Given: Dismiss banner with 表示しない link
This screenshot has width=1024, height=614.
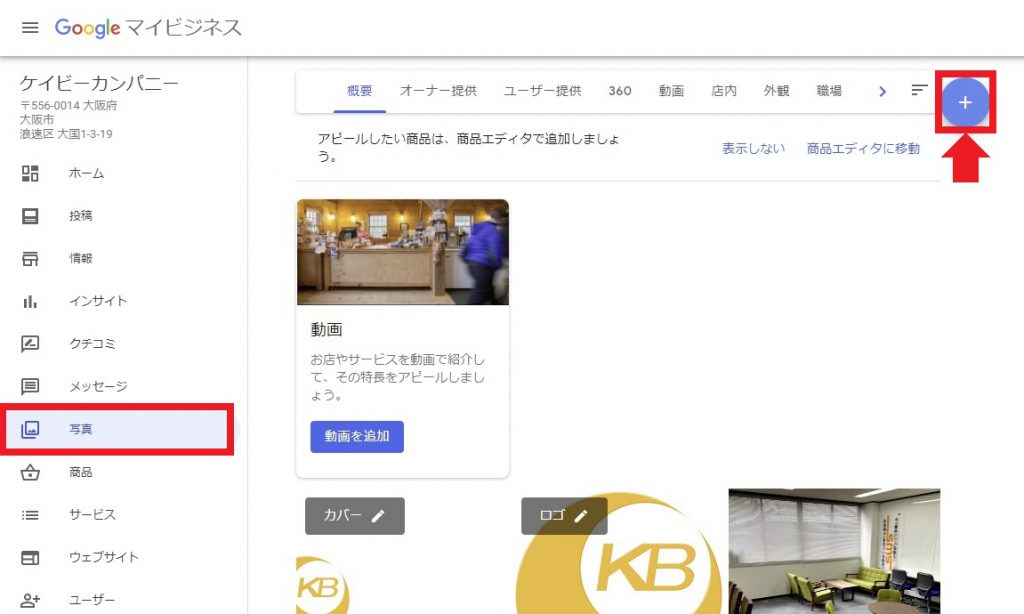Looking at the screenshot, I should pyautogui.click(x=753, y=148).
